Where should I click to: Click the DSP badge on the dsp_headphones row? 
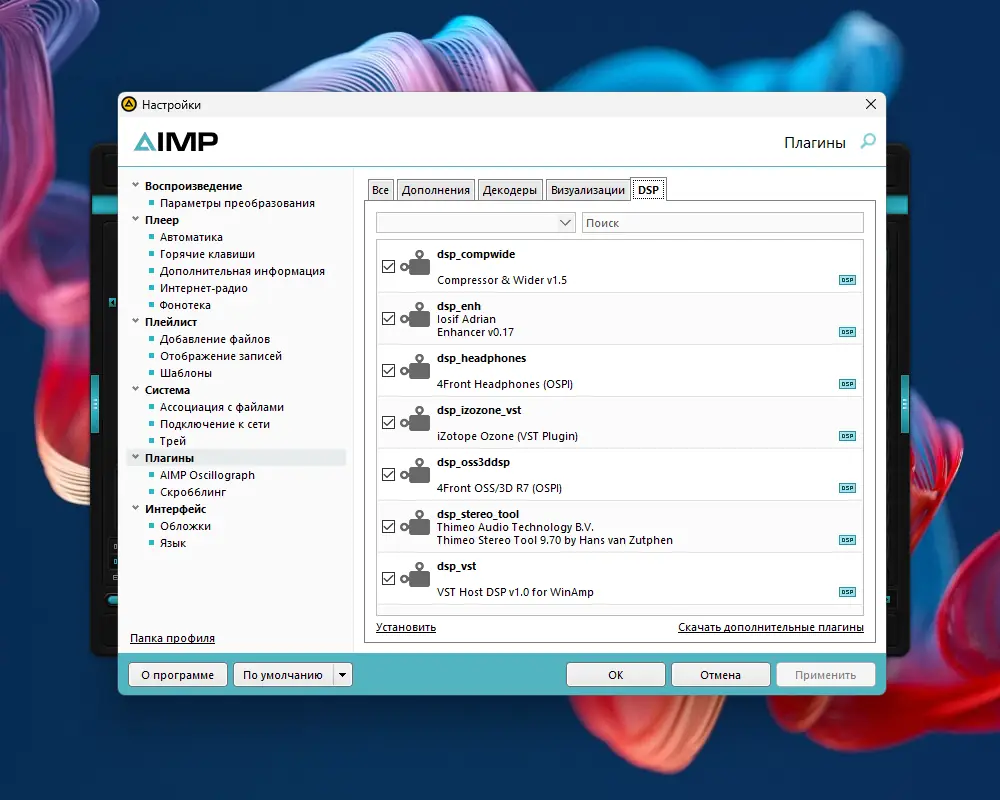point(847,384)
